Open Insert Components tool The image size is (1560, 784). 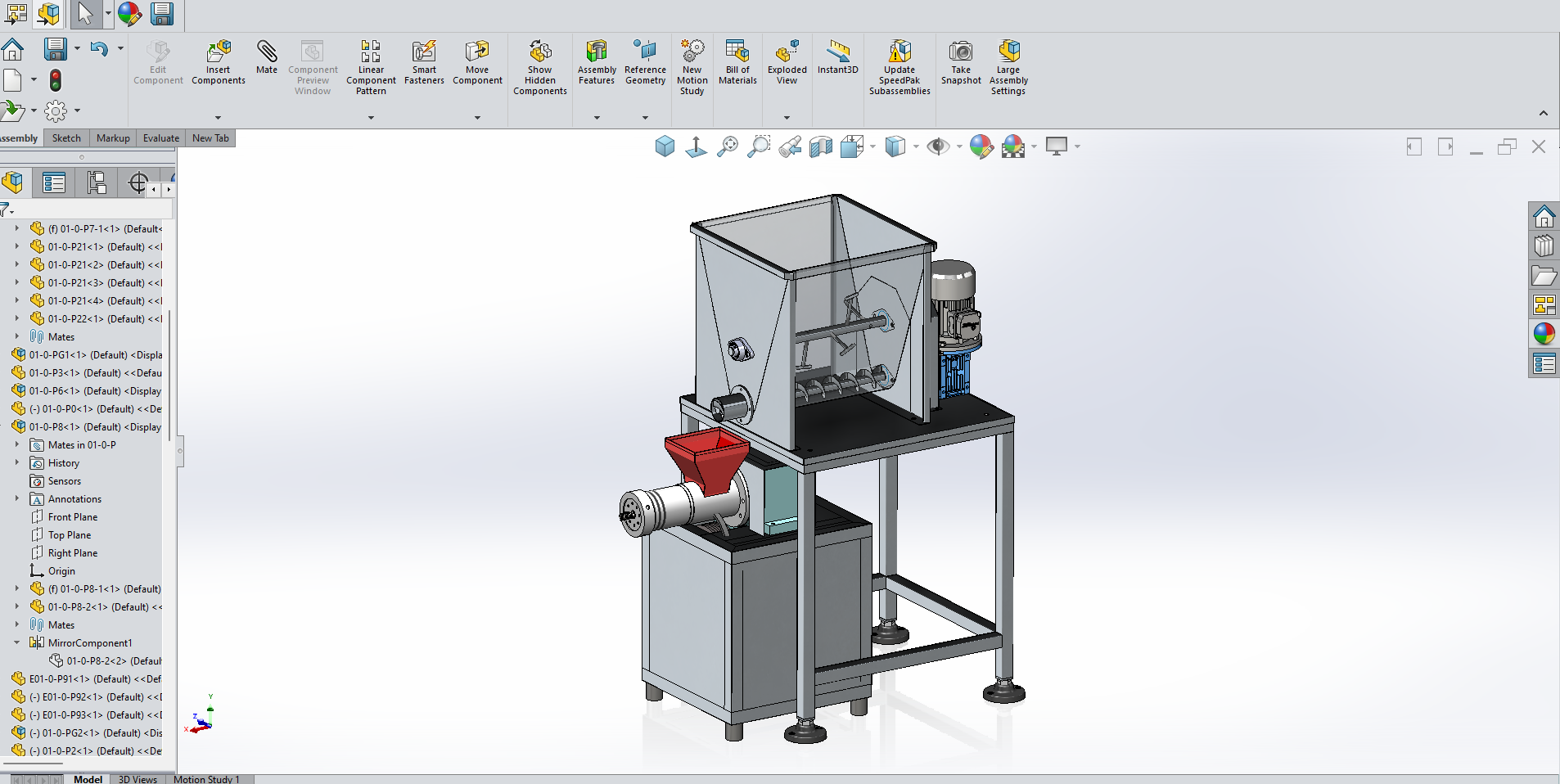pos(219,62)
